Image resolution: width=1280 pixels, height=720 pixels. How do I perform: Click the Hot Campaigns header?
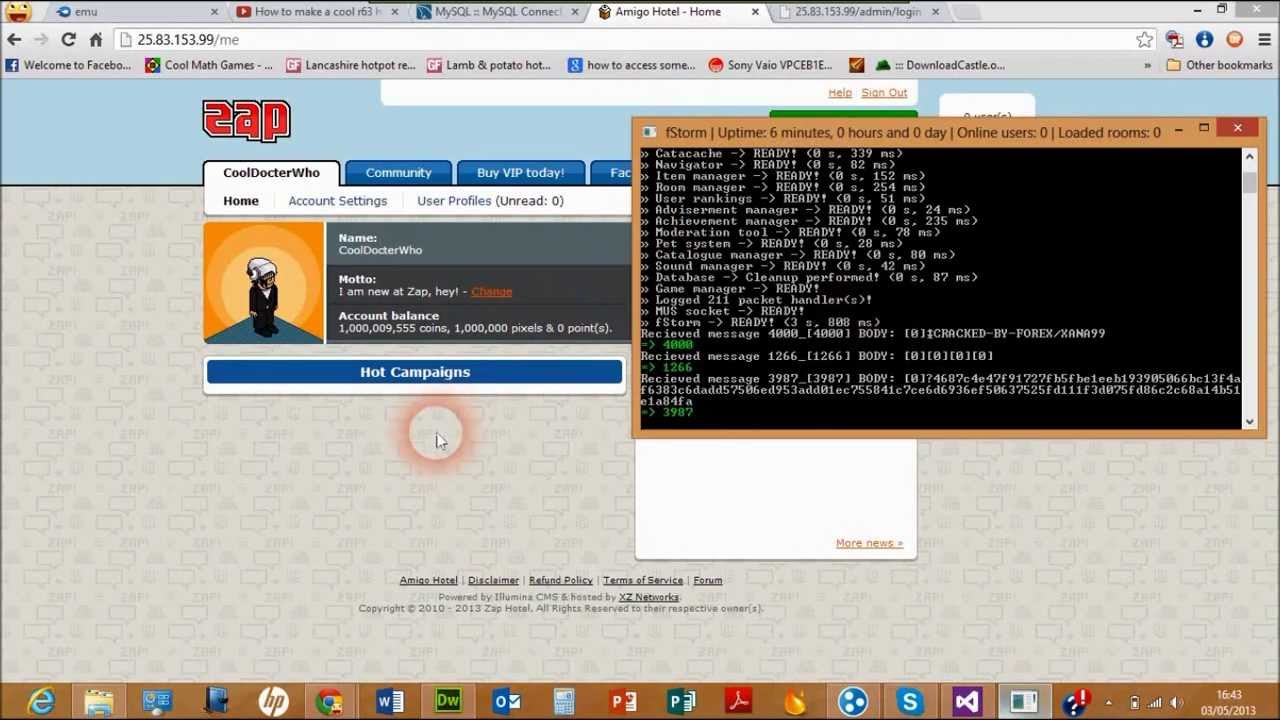coord(414,372)
